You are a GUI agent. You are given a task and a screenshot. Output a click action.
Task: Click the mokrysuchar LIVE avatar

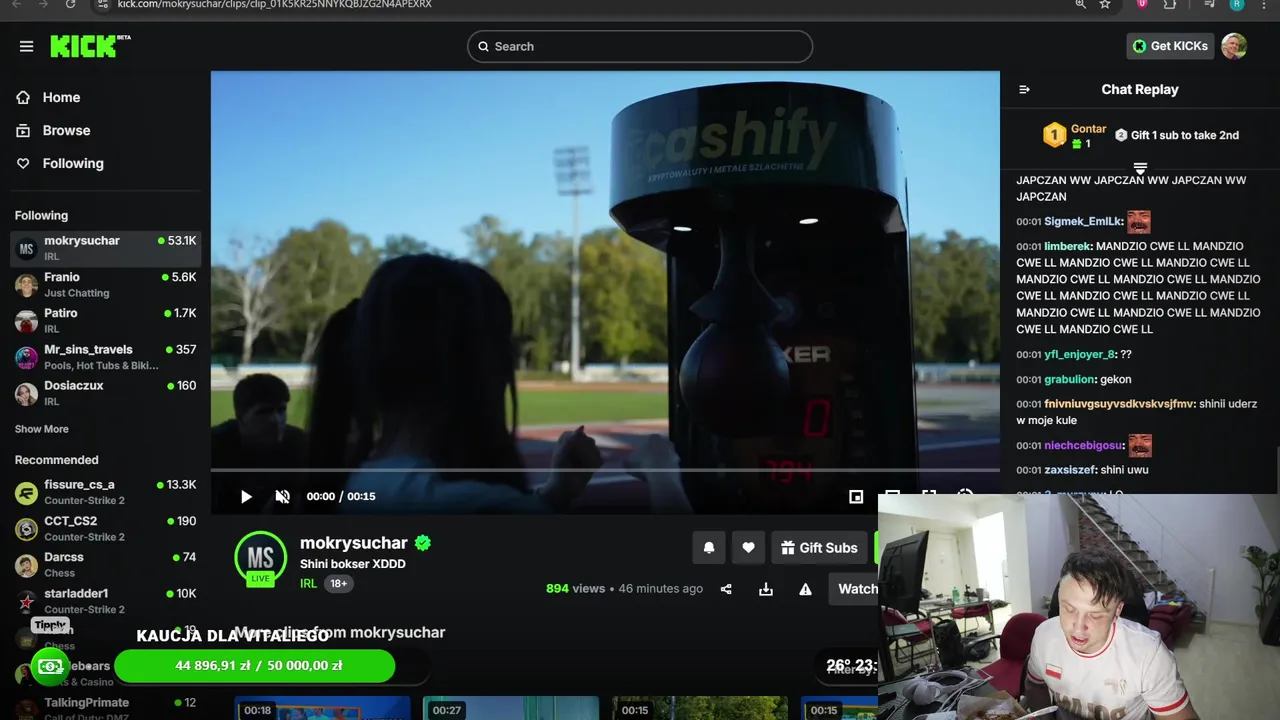click(x=260, y=557)
